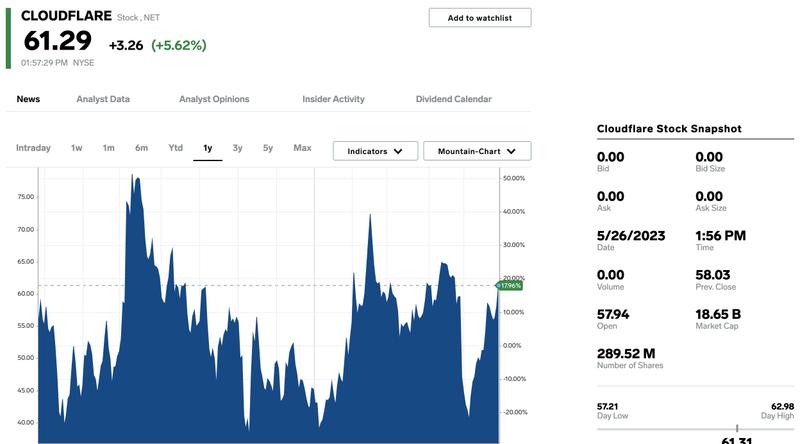Set chart range to 1m
The width and height of the screenshot is (800, 444).
(x=108, y=148)
